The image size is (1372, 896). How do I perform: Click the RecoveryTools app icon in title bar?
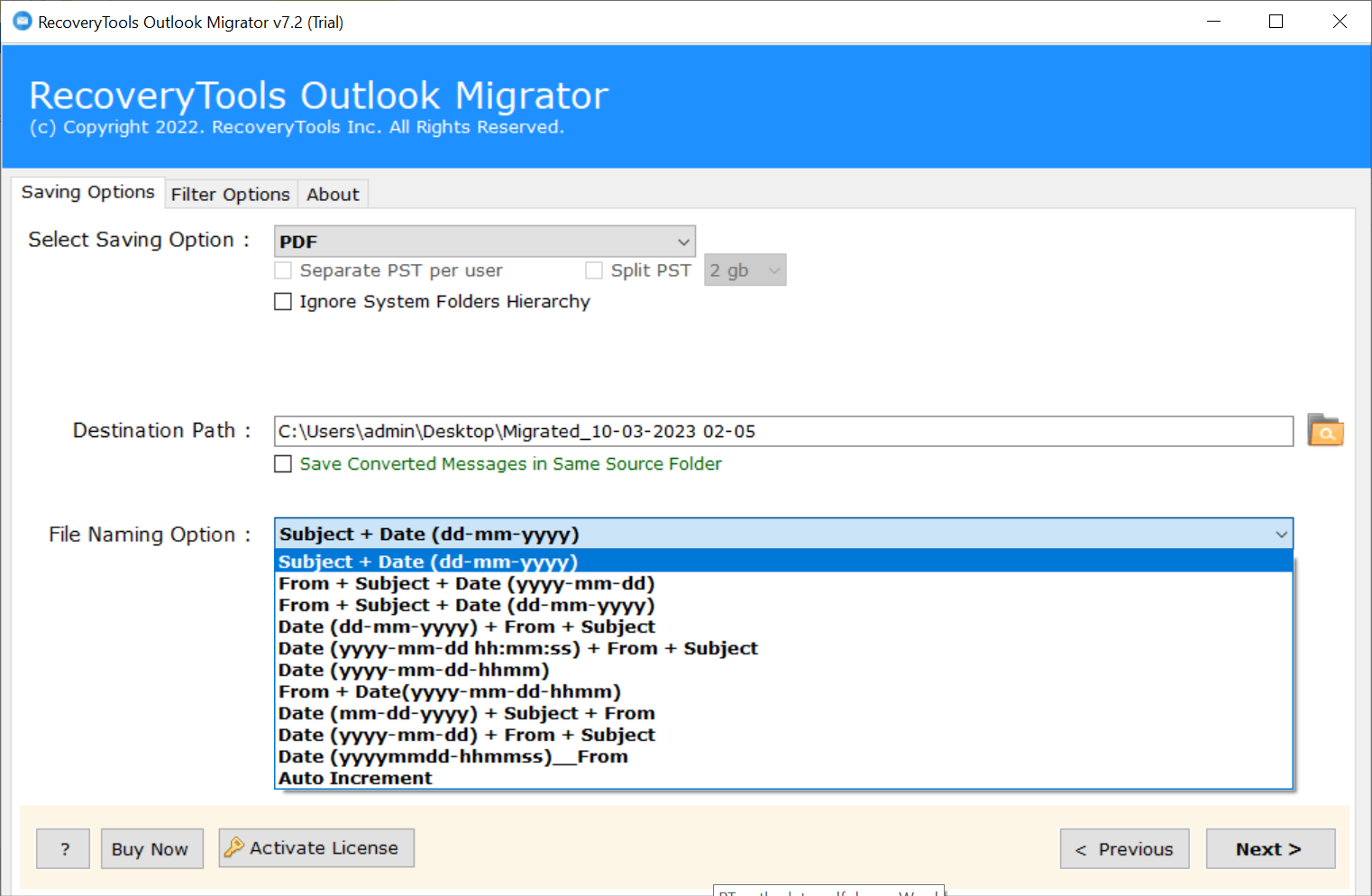tap(23, 22)
